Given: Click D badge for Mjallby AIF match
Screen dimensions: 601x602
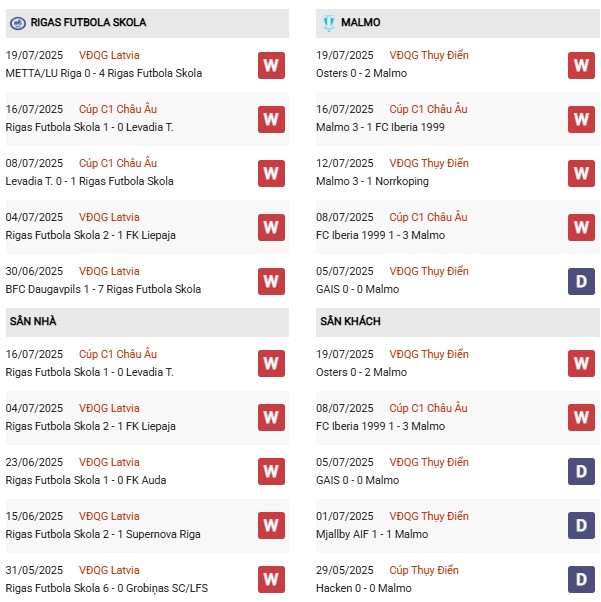Looking at the screenshot, I should 581,525.
